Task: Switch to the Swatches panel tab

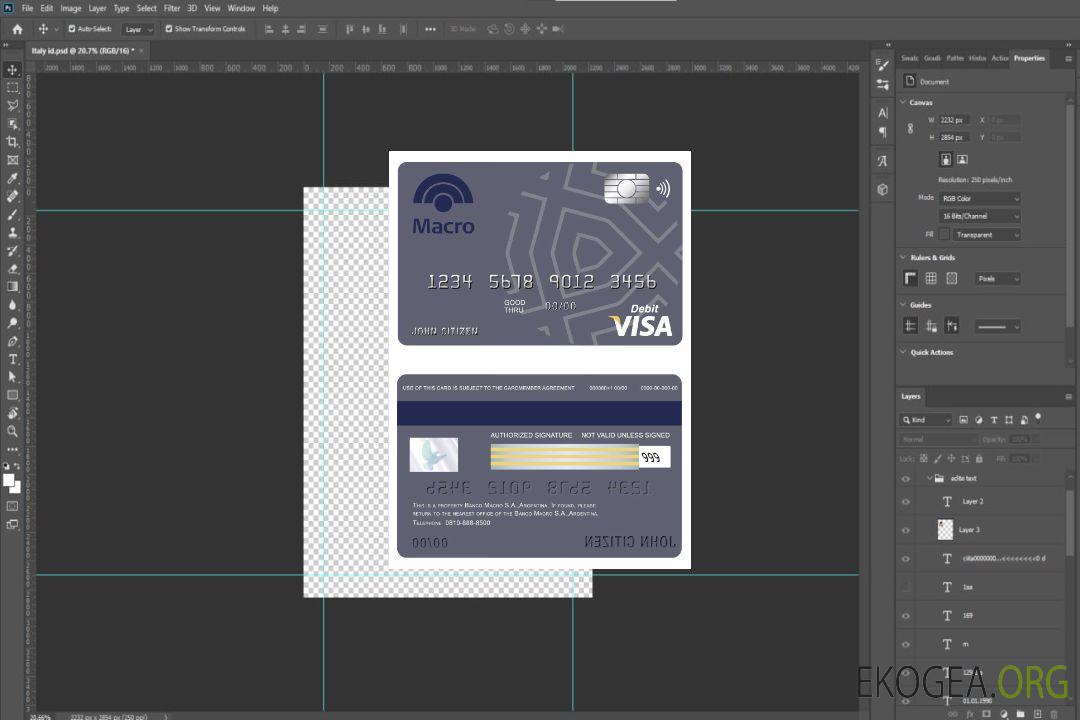Action: 909,59
